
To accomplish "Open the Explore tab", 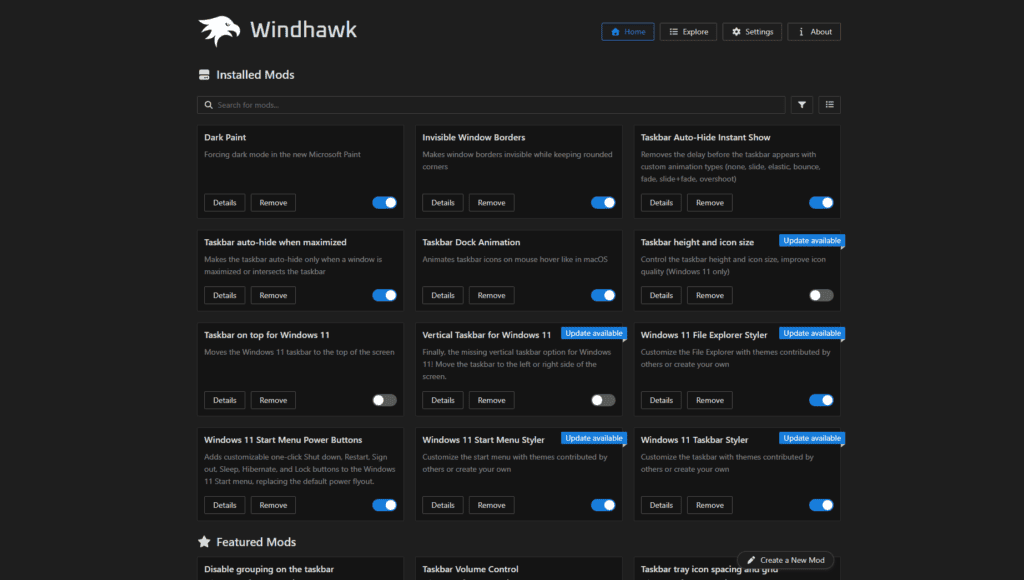I will [x=688, y=31].
